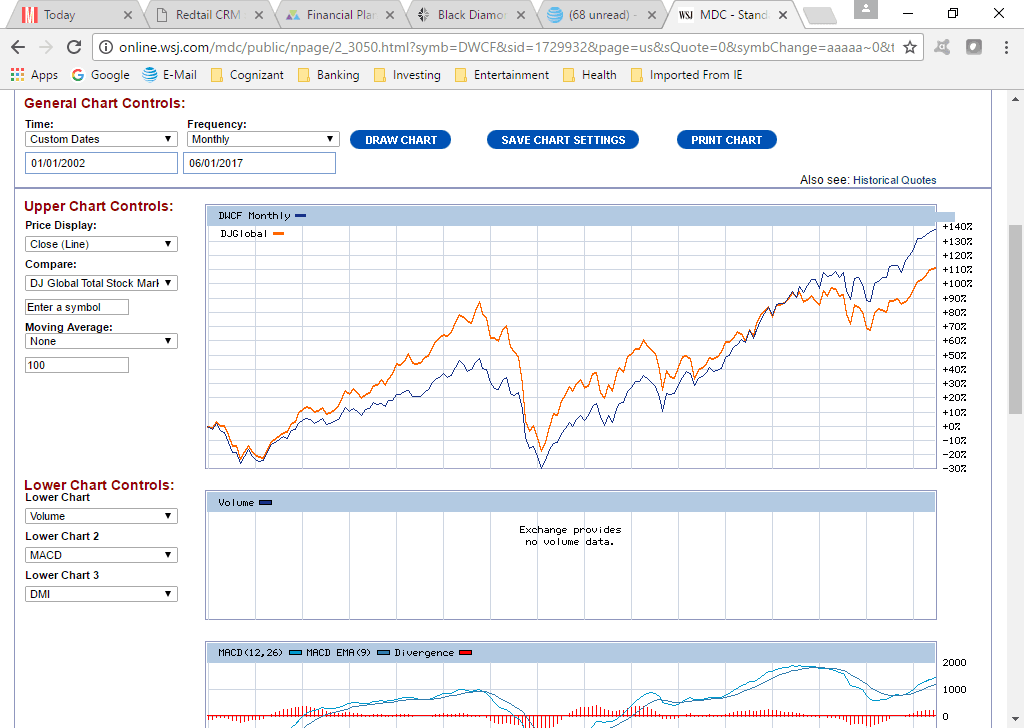This screenshot has width=1024, height=728.
Task: Open the E-Mail bookmark
Action: [x=170, y=75]
